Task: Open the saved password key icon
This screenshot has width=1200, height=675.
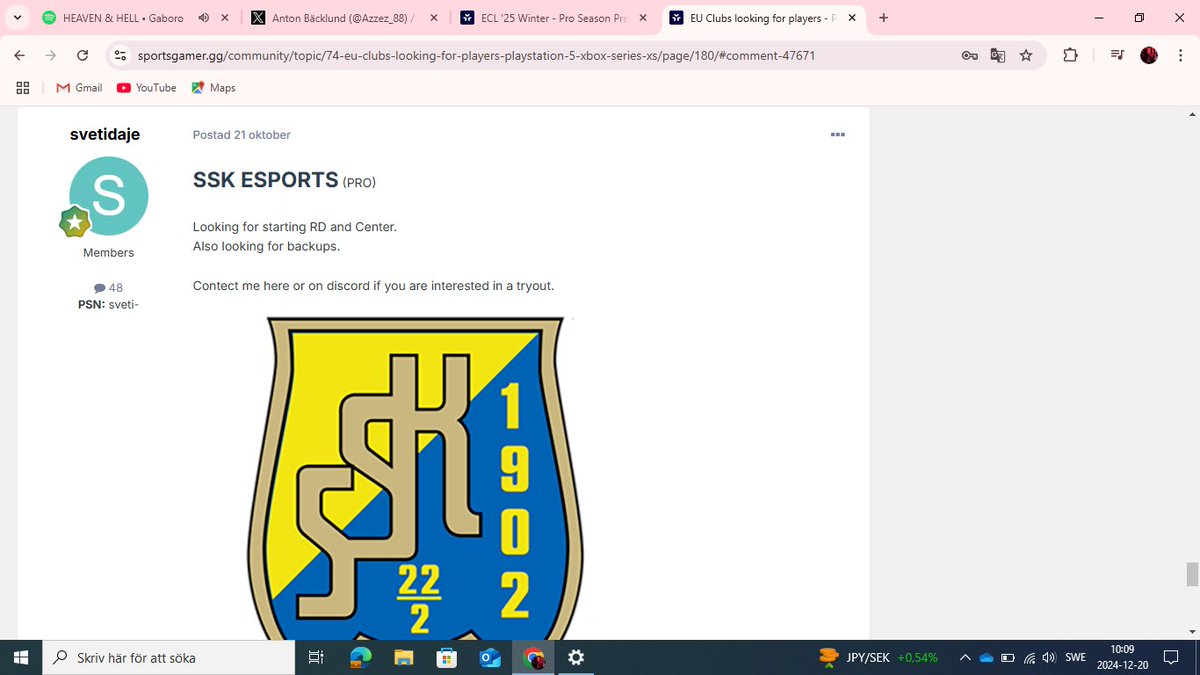Action: pos(969,56)
